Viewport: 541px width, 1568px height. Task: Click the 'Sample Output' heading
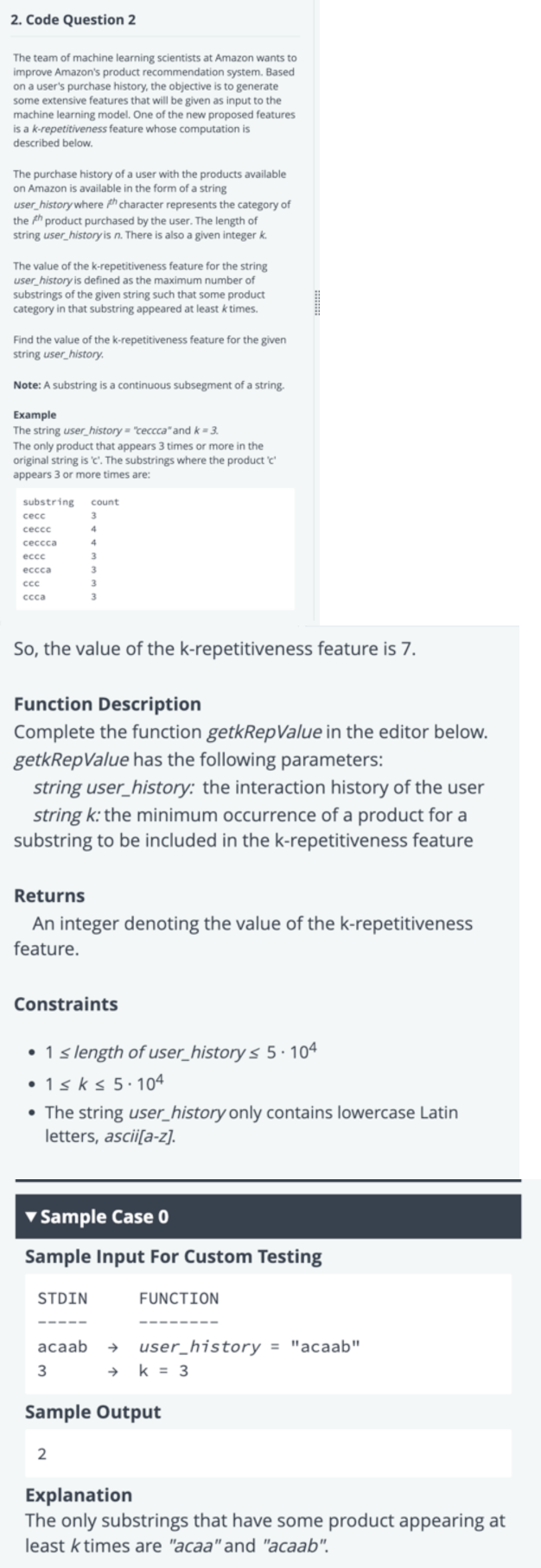tap(92, 1412)
